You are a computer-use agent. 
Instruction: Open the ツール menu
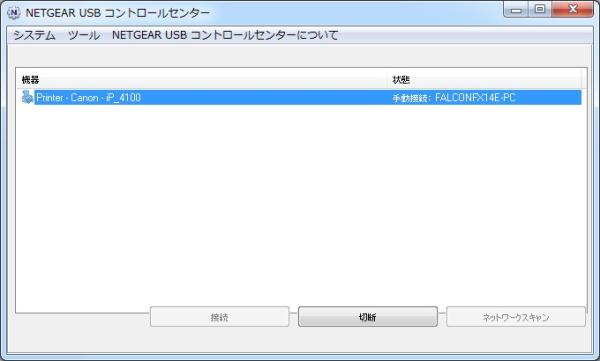tap(84, 35)
